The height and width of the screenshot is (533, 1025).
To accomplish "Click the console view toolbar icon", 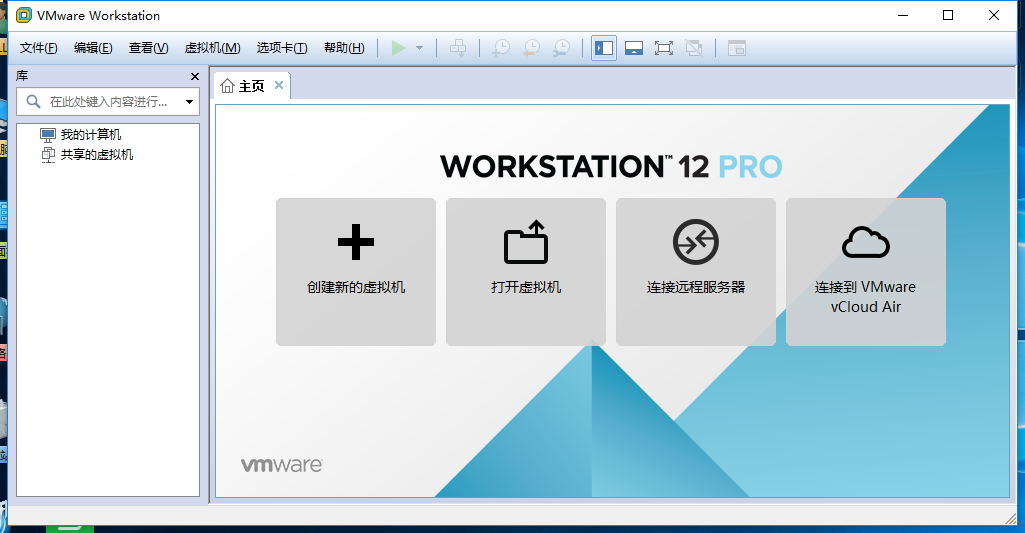I will click(x=737, y=48).
